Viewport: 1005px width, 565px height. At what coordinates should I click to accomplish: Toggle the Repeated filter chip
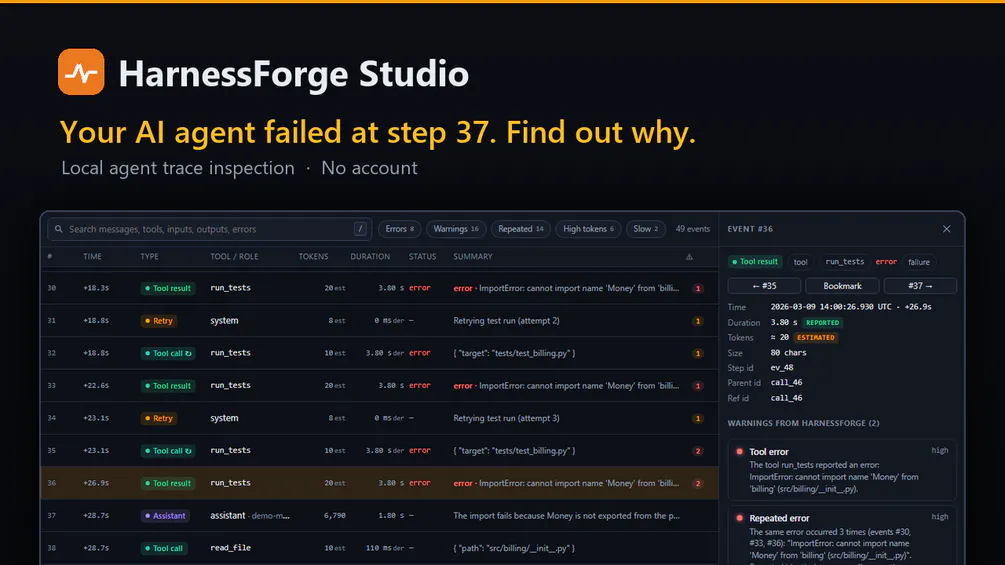(x=520, y=229)
